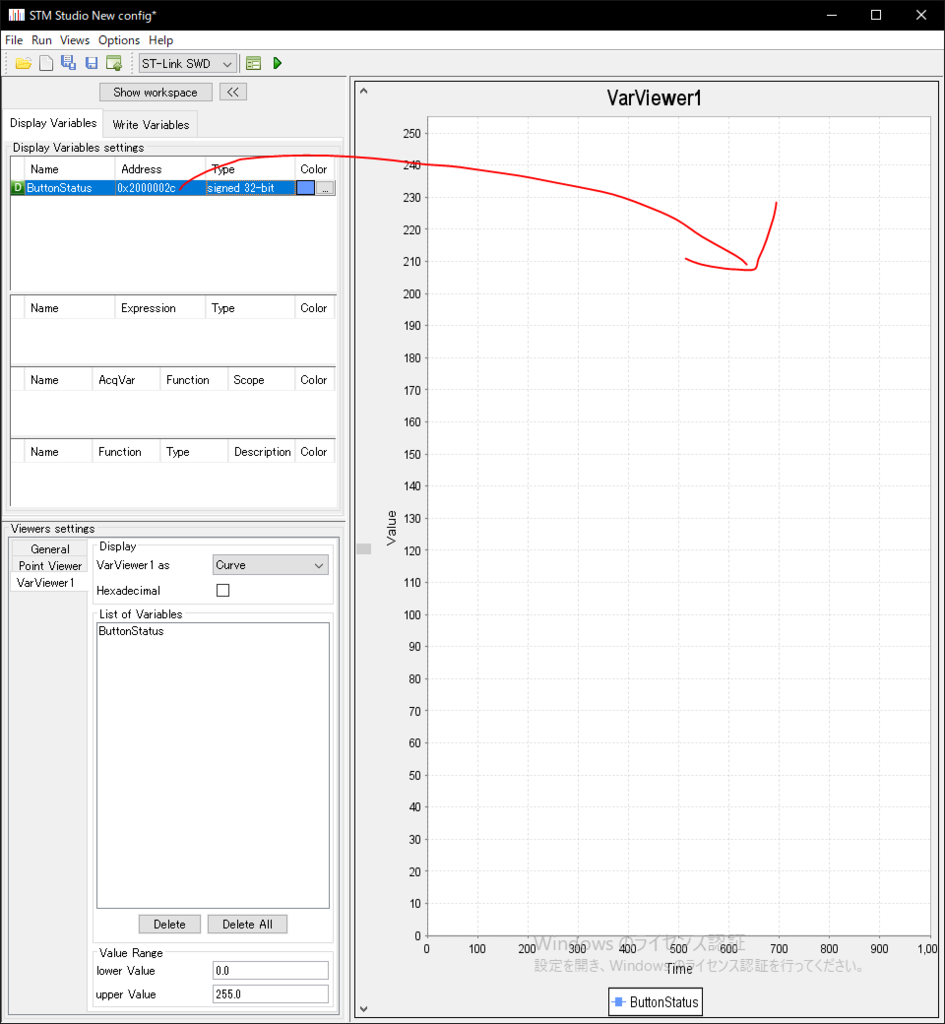
Task: Open the Views menu
Action: [x=74, y=40]
